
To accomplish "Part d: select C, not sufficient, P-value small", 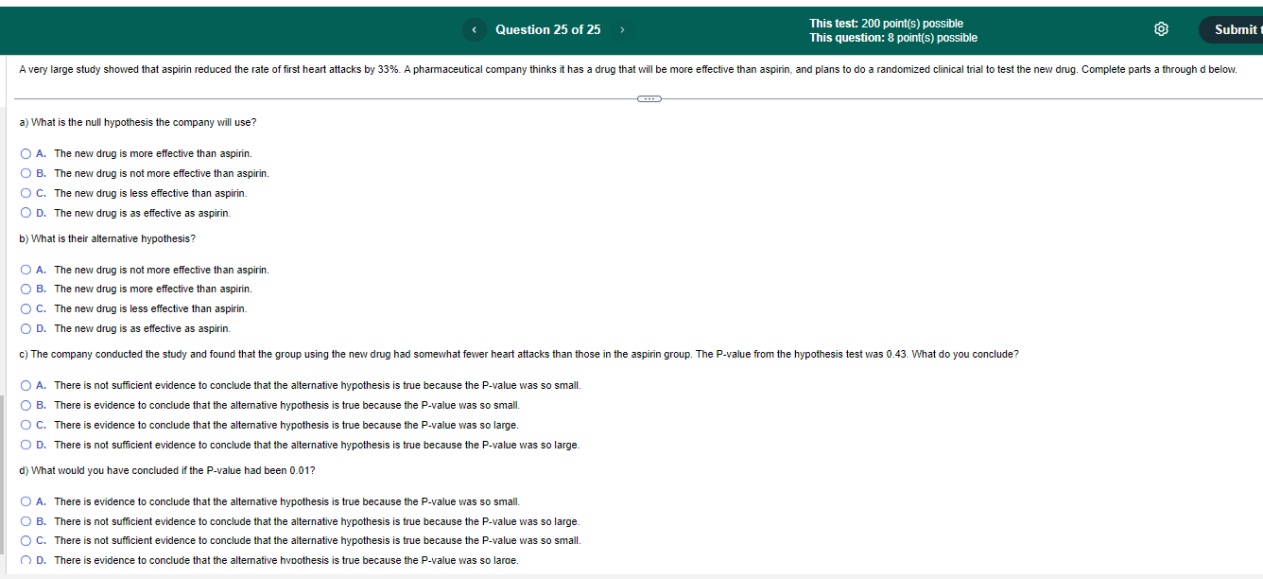I will click(x=26, y=540).
